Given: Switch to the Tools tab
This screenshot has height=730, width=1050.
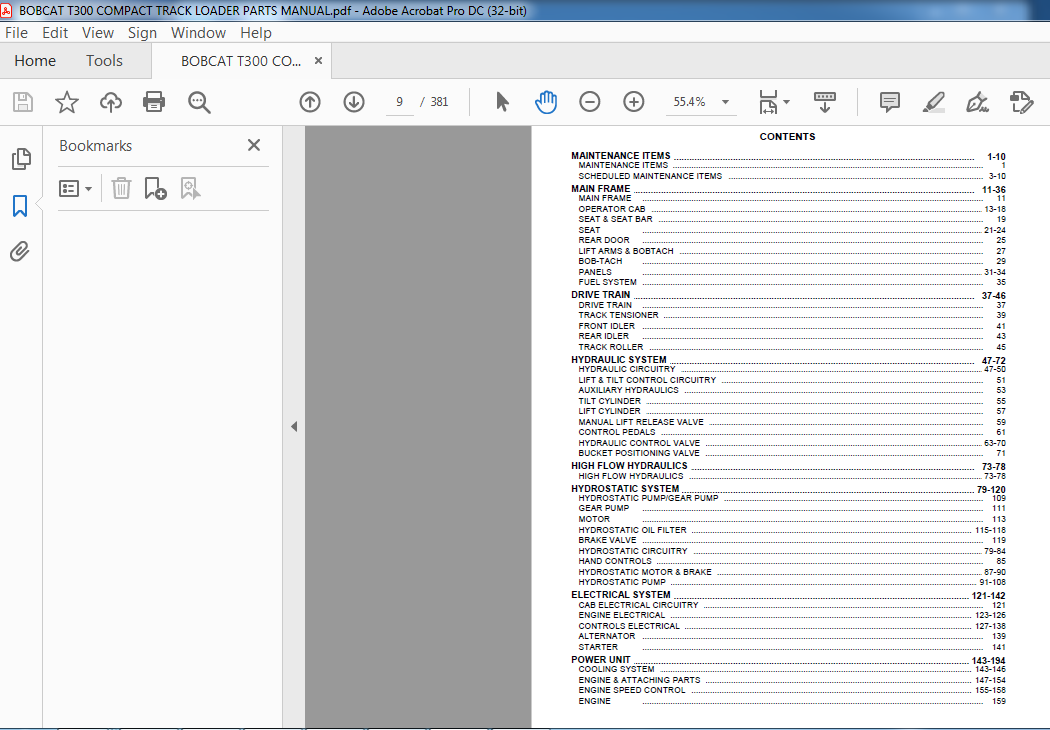Looking at the screenshot, I should tap(104, 61).
